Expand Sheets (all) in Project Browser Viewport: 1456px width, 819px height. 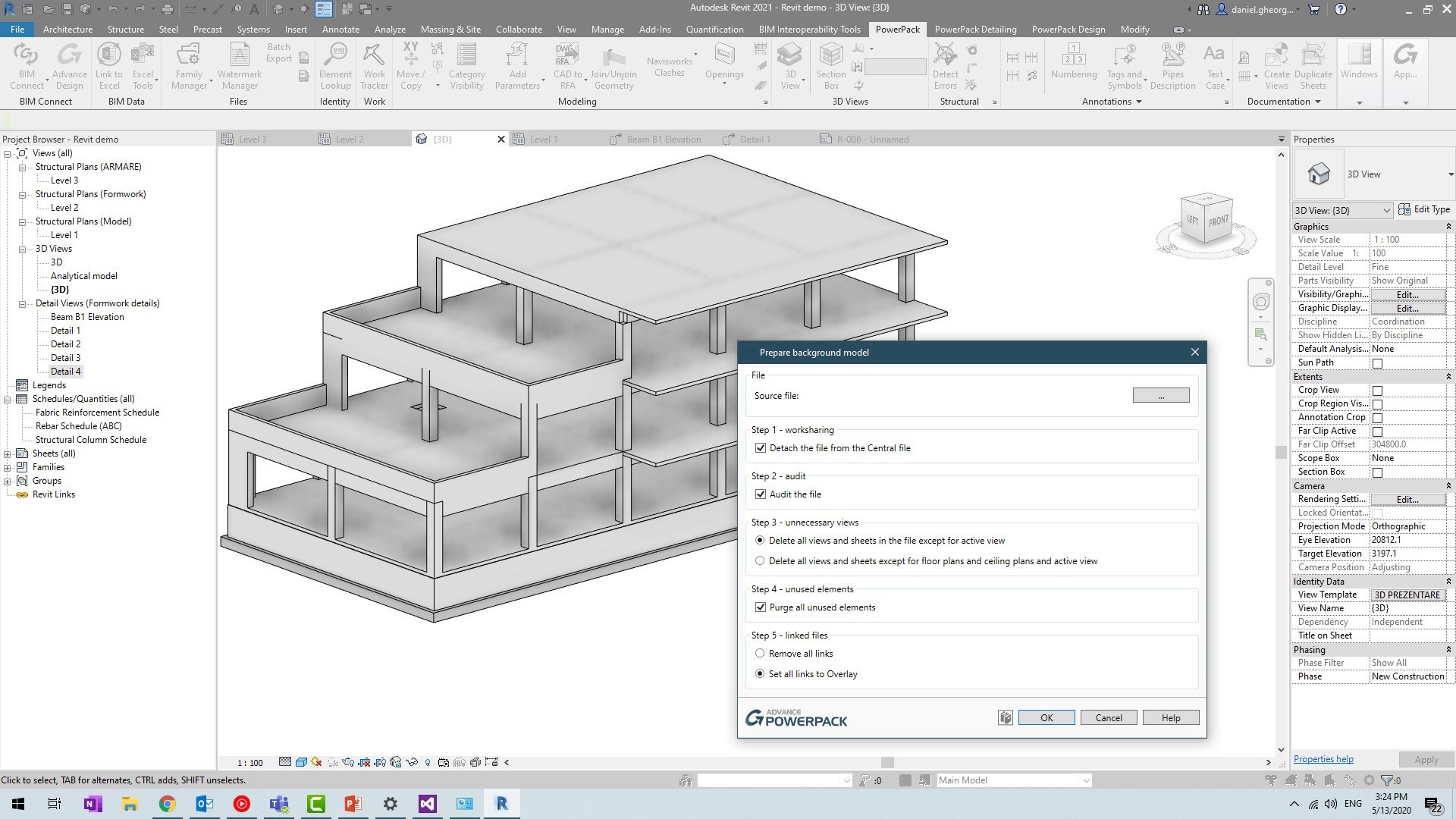pos(7,453)
